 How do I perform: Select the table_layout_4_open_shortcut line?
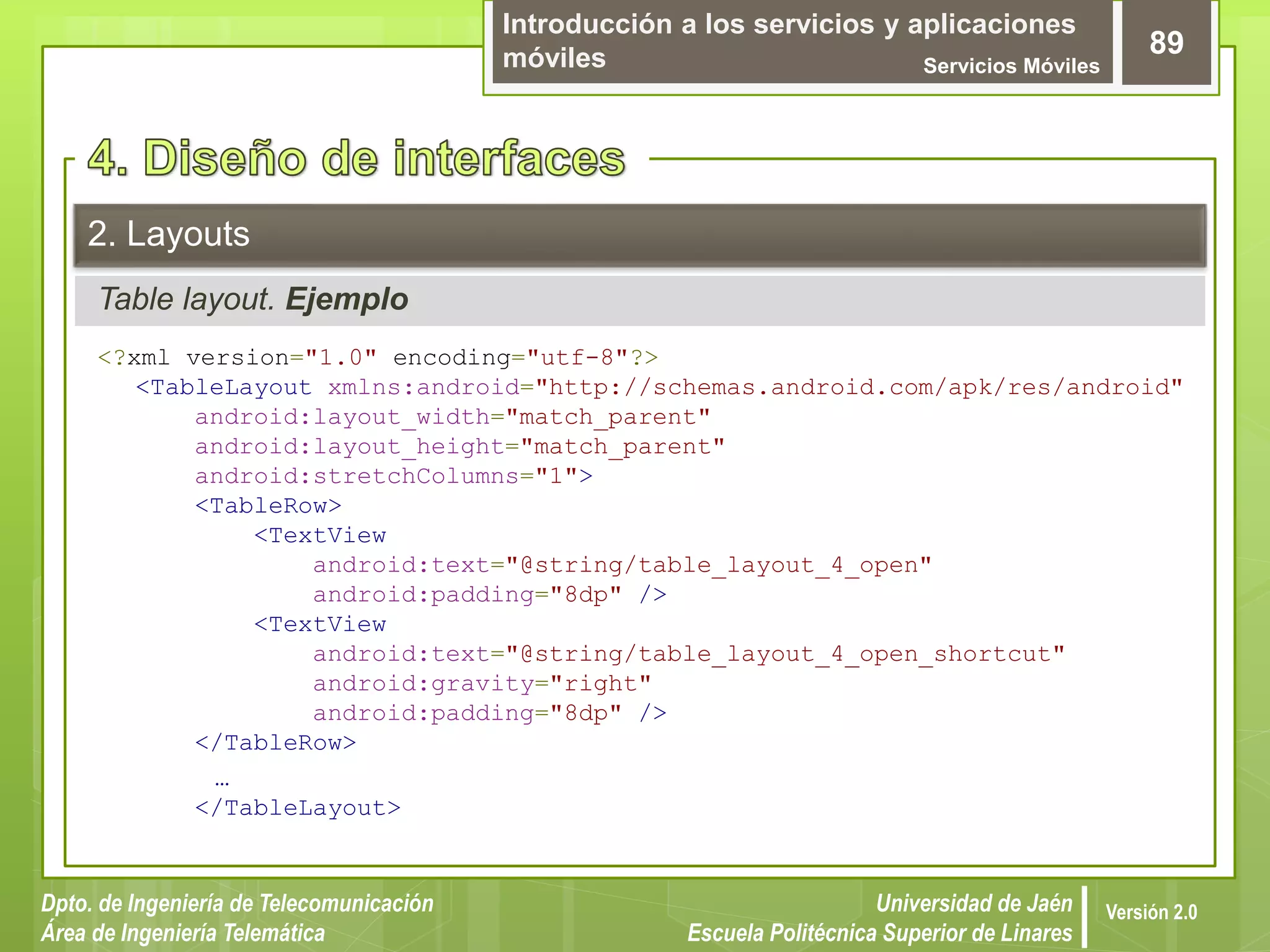click(x=689, y=654)
